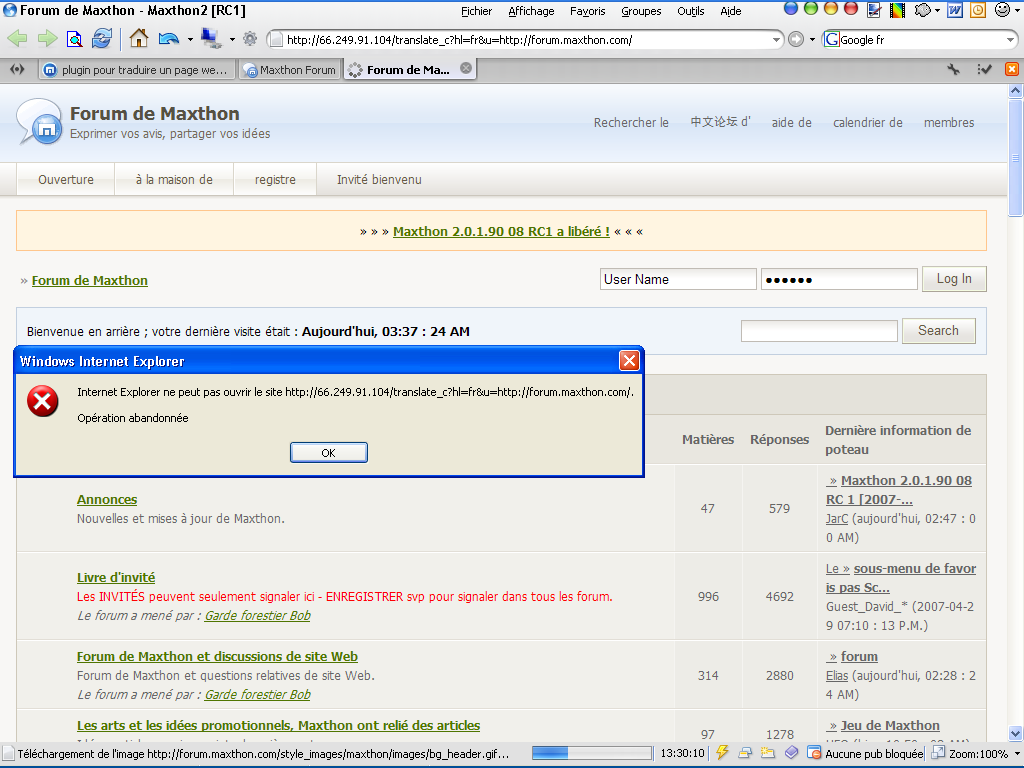
Task: Click the Log In button
Action: pyautogui.click(x=953, y=279)
